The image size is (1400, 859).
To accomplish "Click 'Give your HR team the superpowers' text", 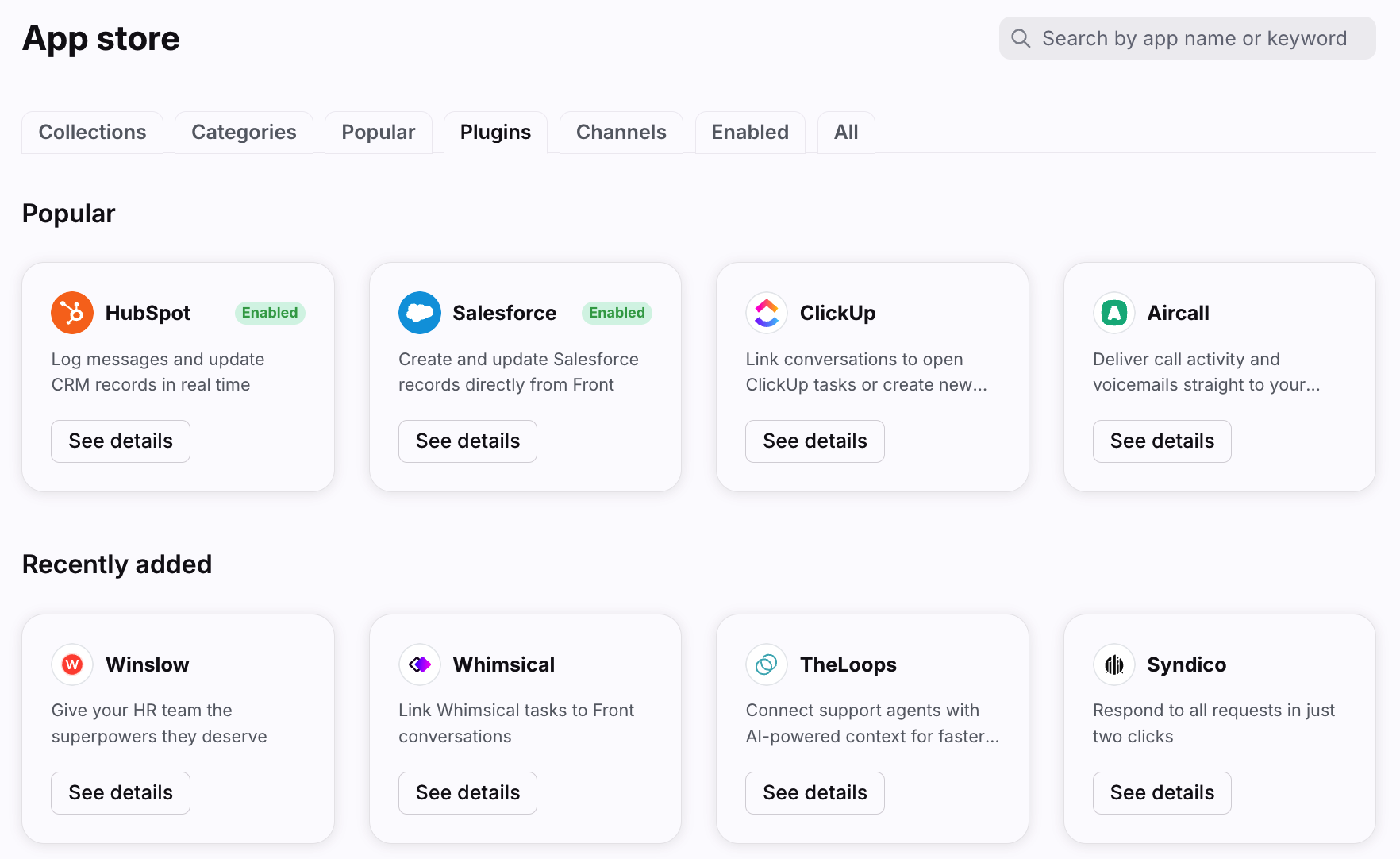I will [x=160, y=723].
